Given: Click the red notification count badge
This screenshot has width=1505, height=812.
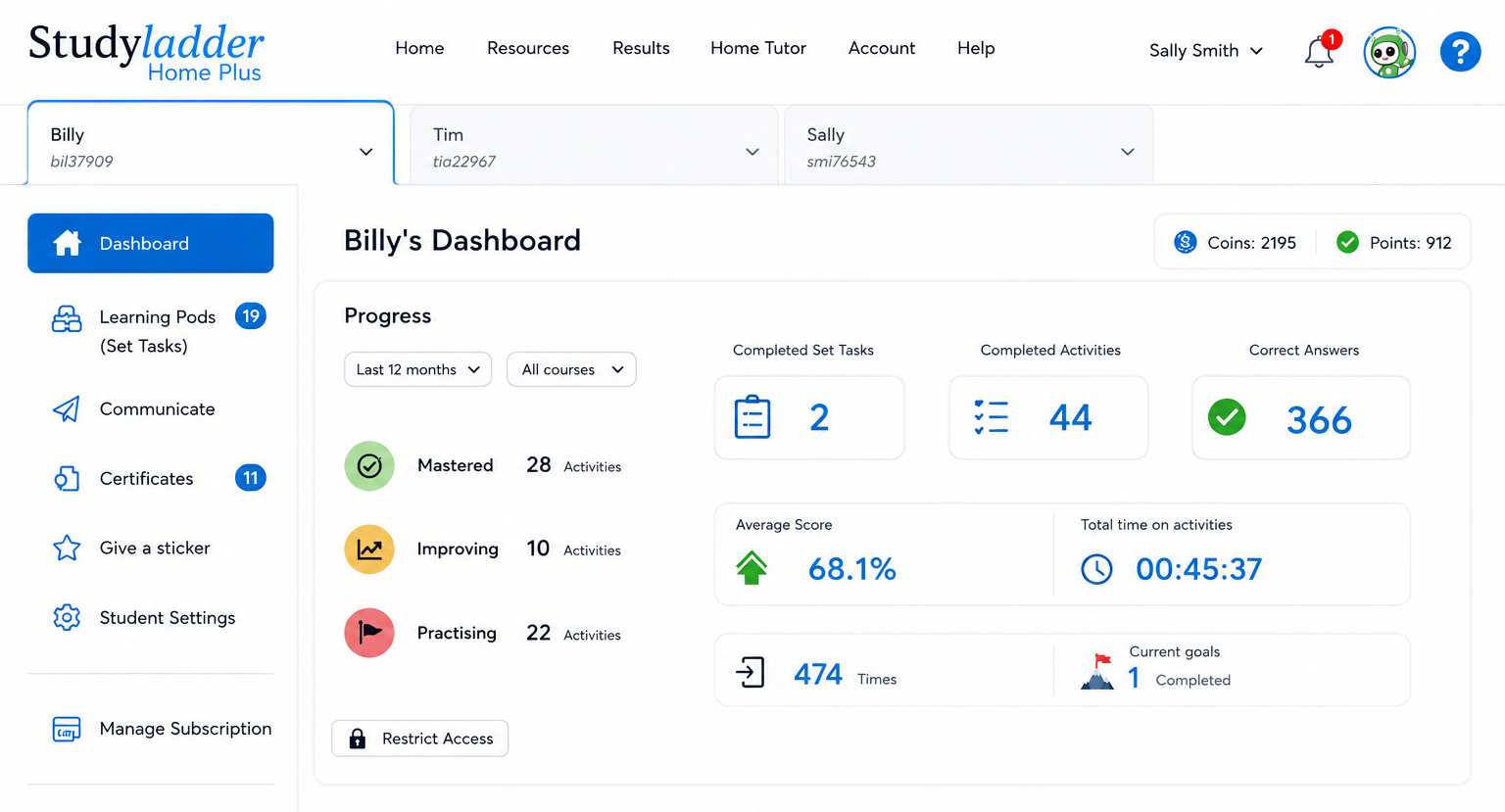Looking at the screenshot, I should click(1332, 39).
